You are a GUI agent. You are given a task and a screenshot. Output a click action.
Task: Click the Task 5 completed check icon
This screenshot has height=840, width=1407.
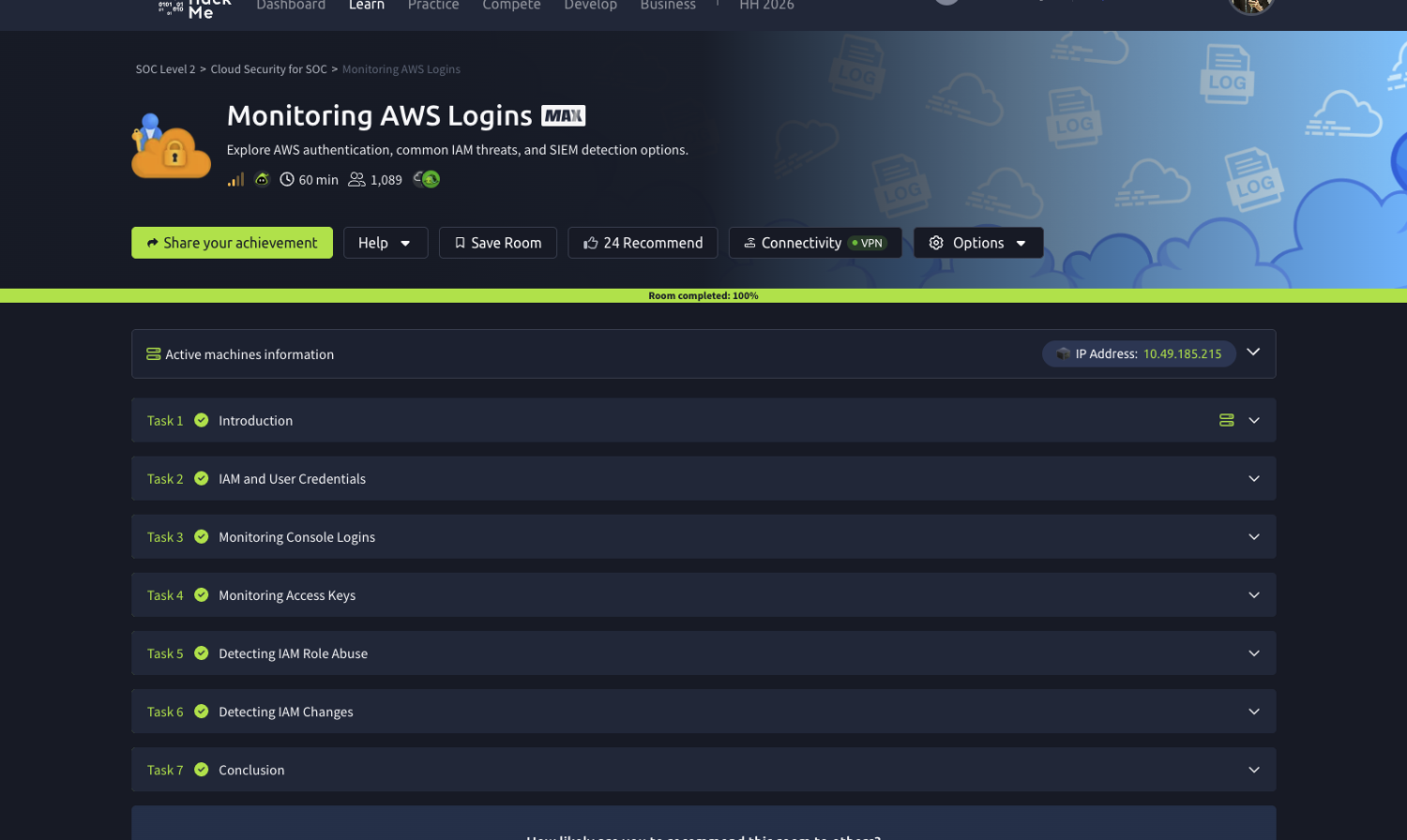(x=201, y=652)
